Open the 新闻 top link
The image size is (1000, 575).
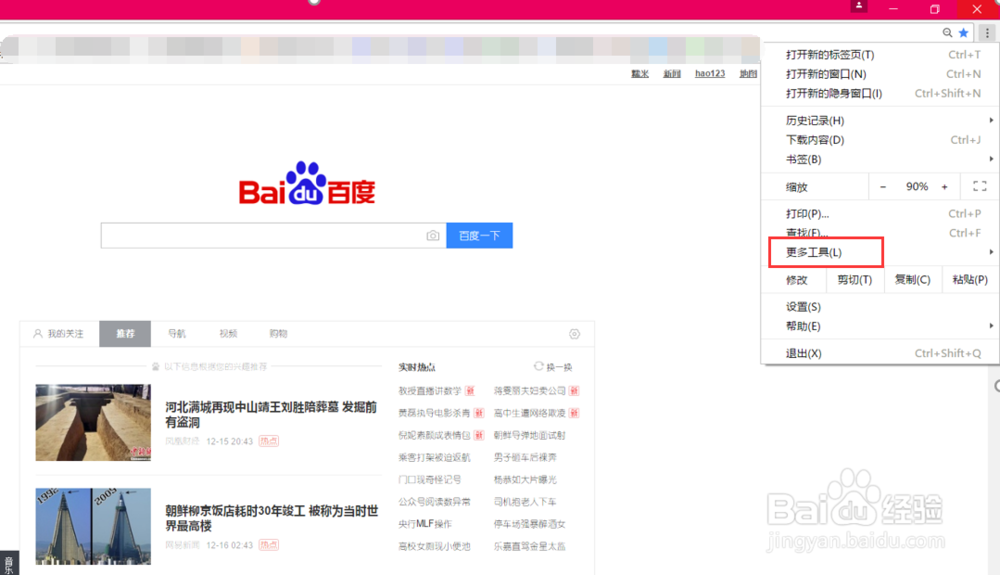tap(672, 74)
